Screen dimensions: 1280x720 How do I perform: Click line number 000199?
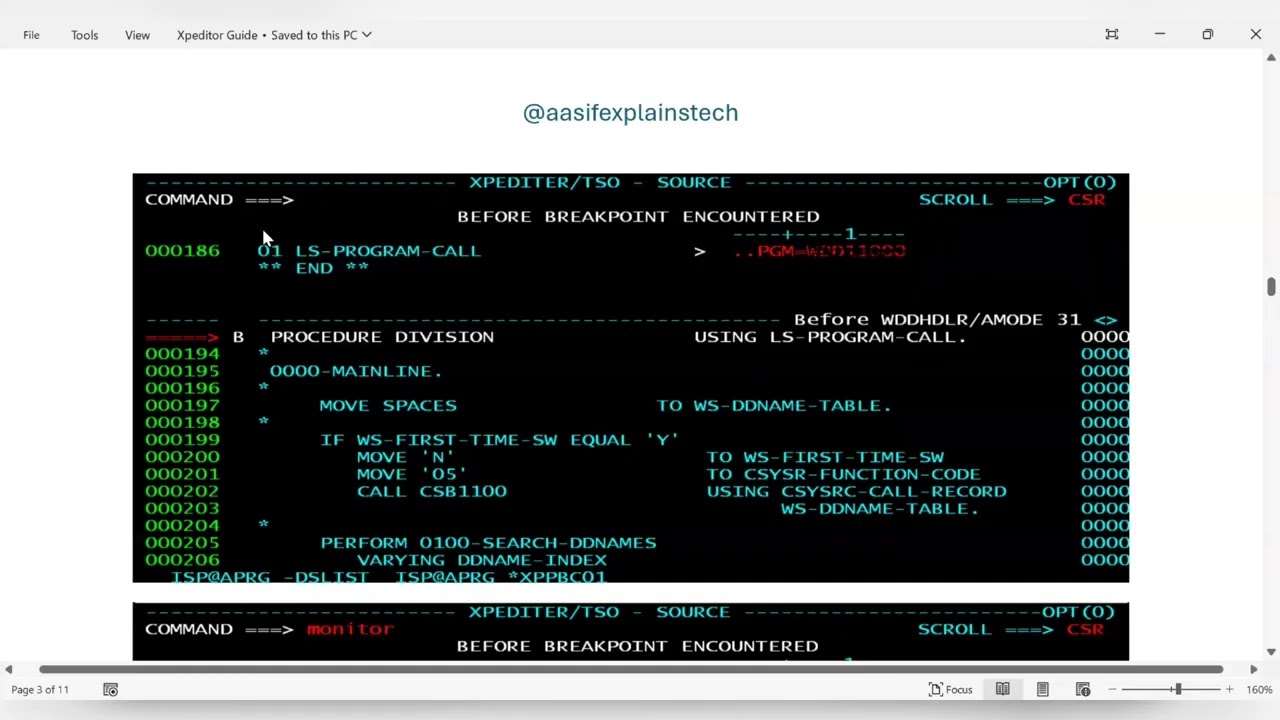pos(182,440)
